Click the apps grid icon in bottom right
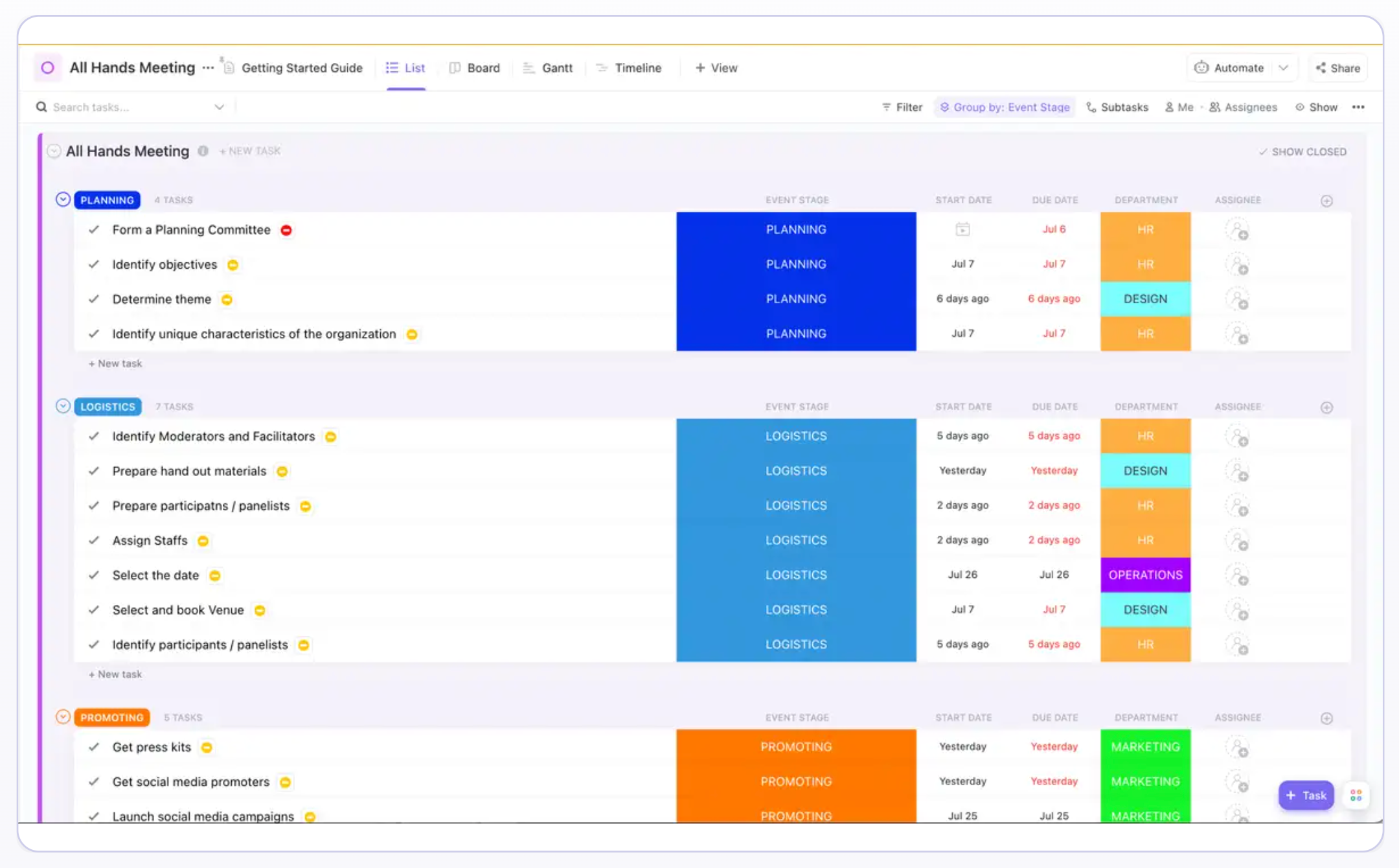 pyautogui.click(x=1356, y=795)
